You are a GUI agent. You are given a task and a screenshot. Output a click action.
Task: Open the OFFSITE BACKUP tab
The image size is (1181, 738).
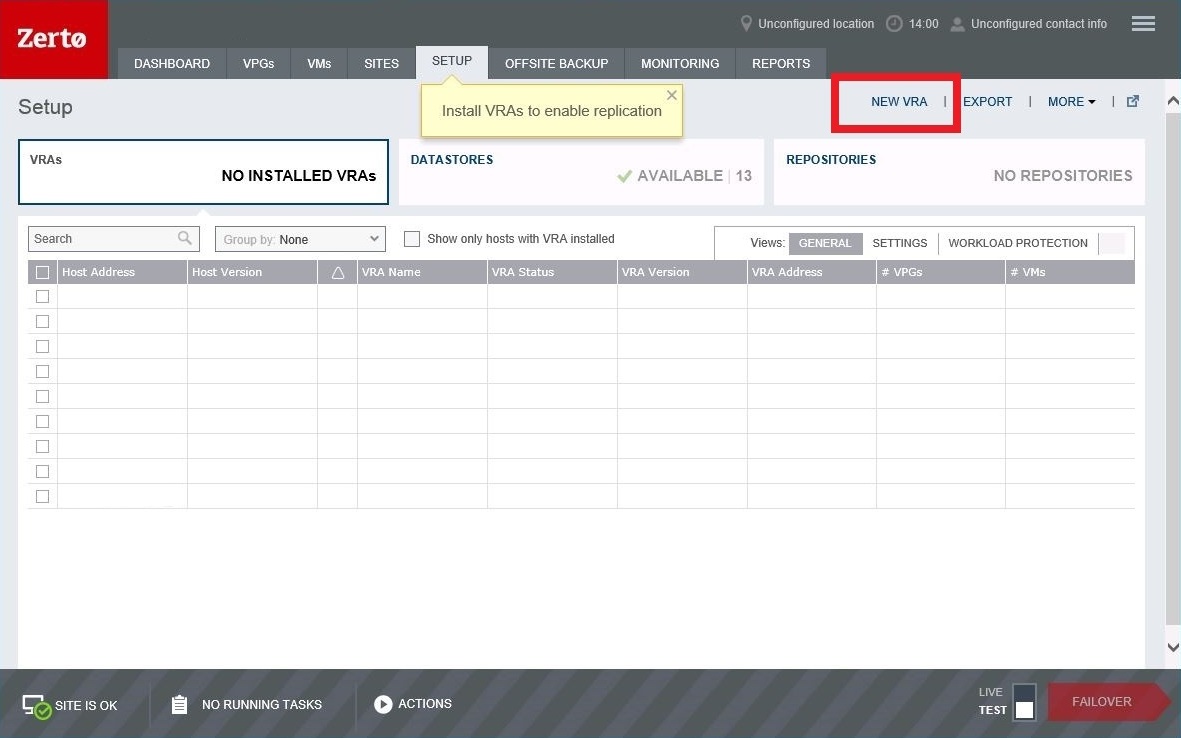pos(557,63)
